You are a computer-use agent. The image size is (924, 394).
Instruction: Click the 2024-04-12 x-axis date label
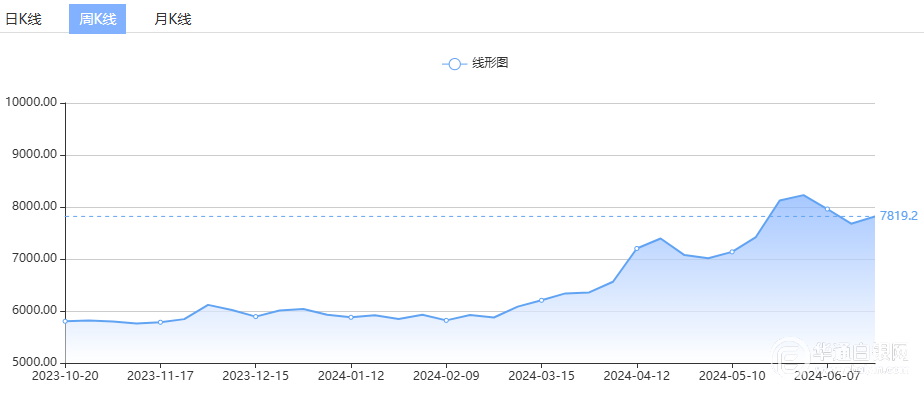pyautogui.click(x=637, y=375)
